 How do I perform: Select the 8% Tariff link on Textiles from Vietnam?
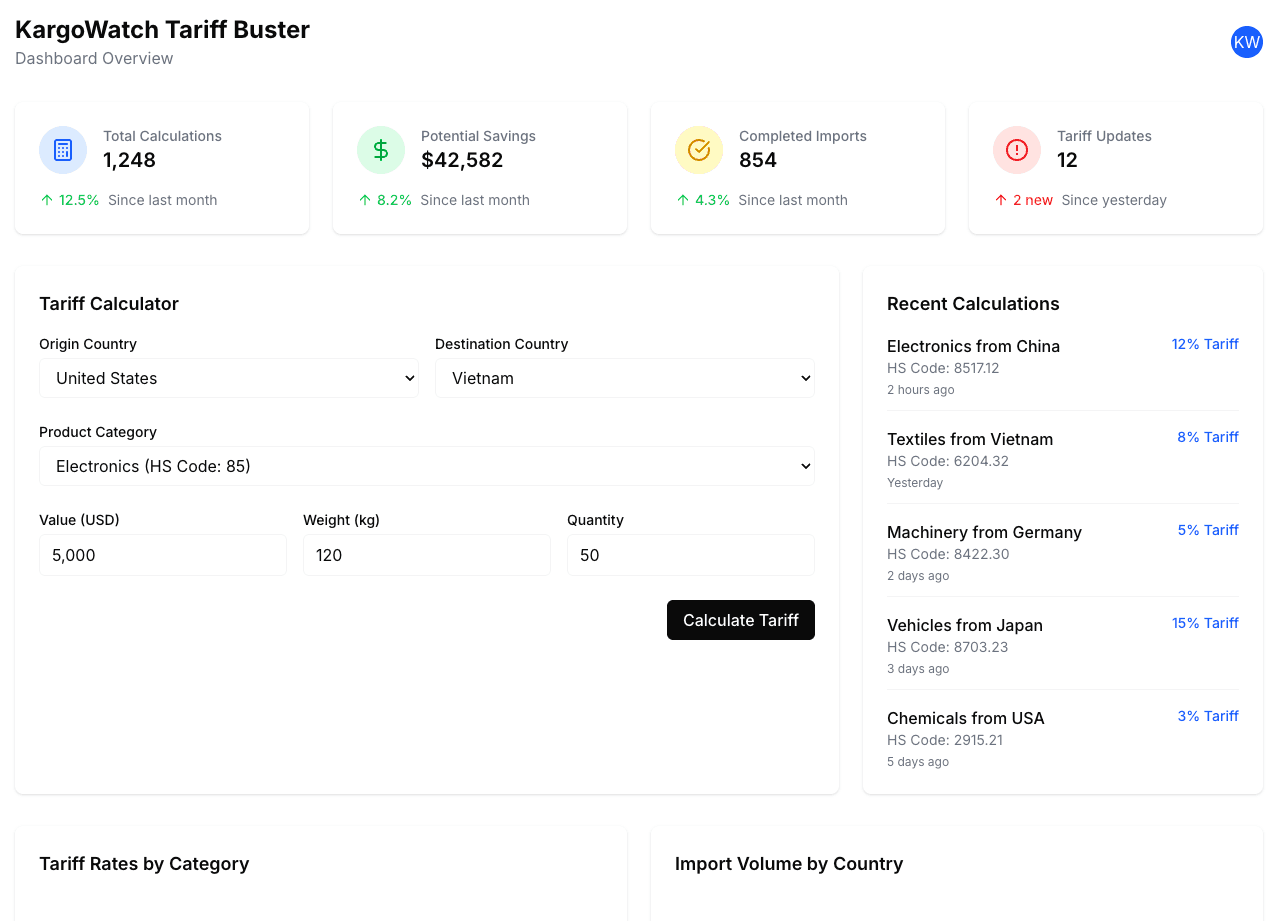tap(1208, 437)
